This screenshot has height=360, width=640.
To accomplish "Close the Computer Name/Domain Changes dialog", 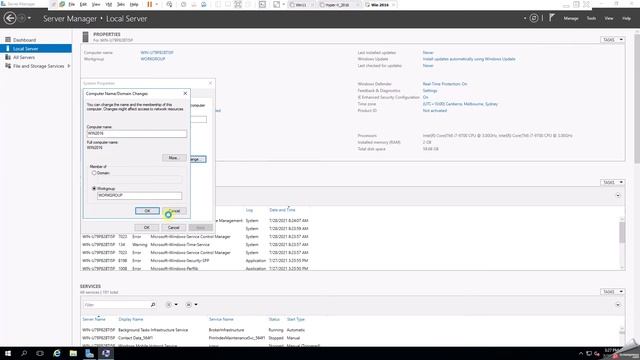I will [x=185, y=93].
